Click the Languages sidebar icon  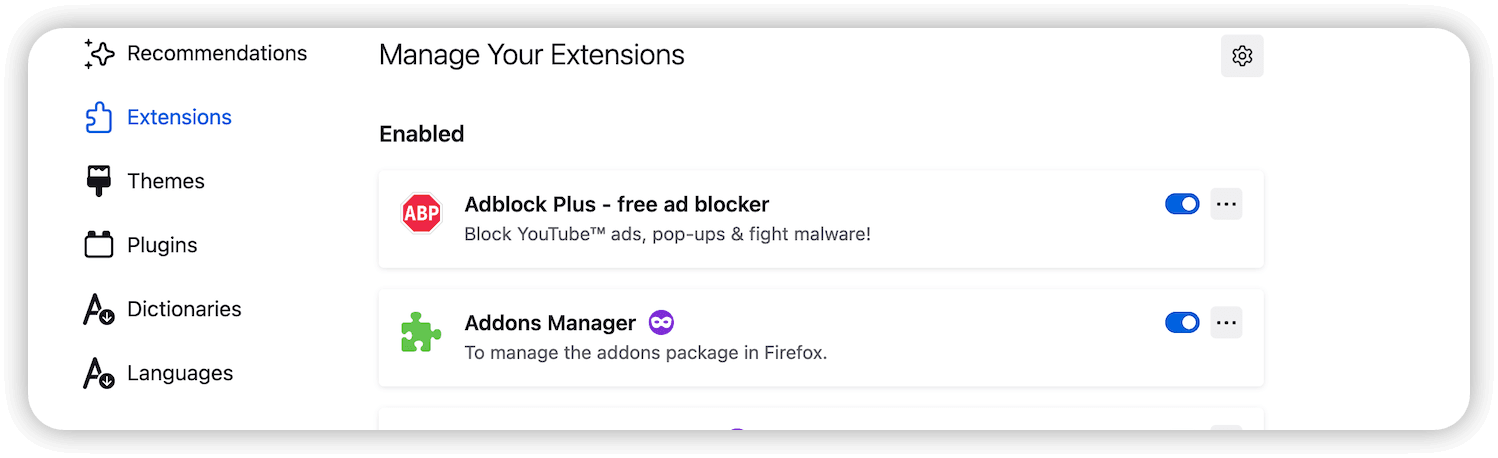[98, 374]
